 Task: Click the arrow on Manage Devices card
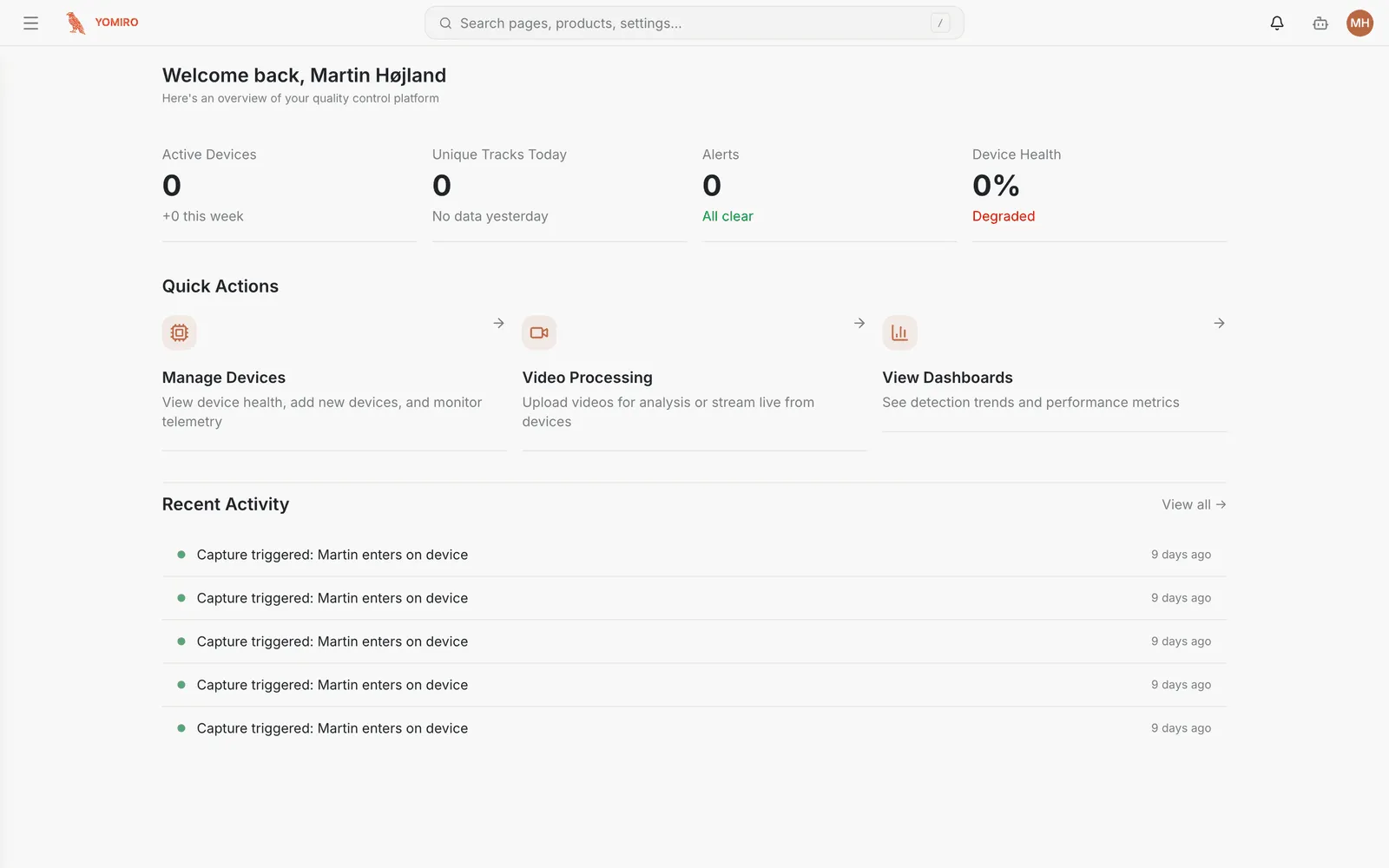[x=499, y=323]
